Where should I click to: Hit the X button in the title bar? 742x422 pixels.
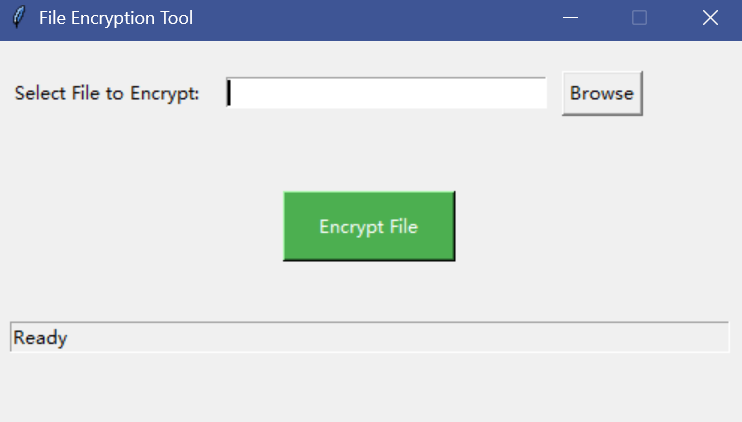[x=710, y=18]
